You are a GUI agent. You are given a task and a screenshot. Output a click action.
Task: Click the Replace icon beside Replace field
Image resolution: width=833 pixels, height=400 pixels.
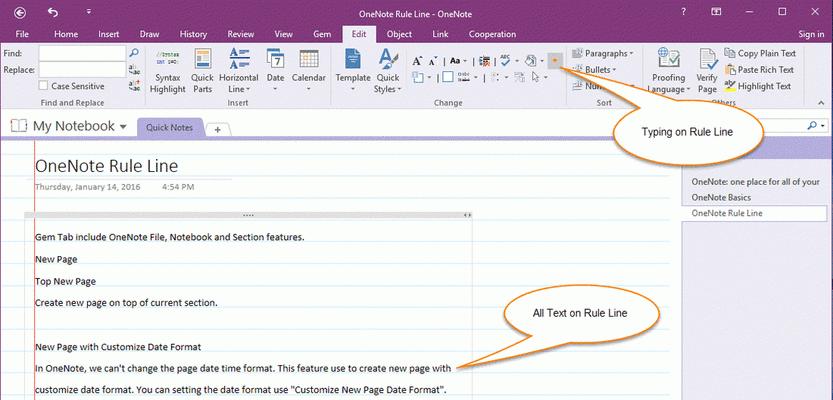point(134,70)
